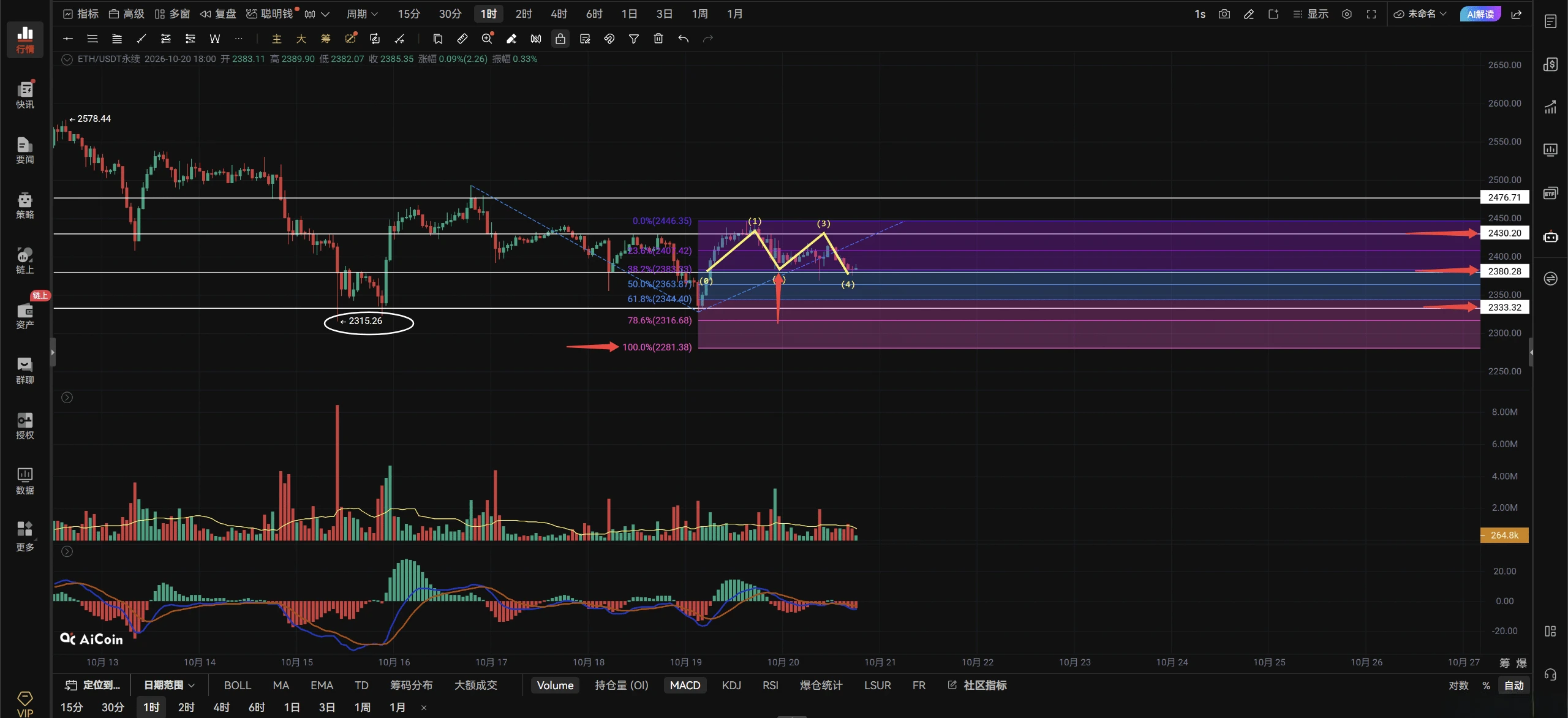Click the 2430.20 price level label
The image size is (1568, 718).
pos(1504,233)
